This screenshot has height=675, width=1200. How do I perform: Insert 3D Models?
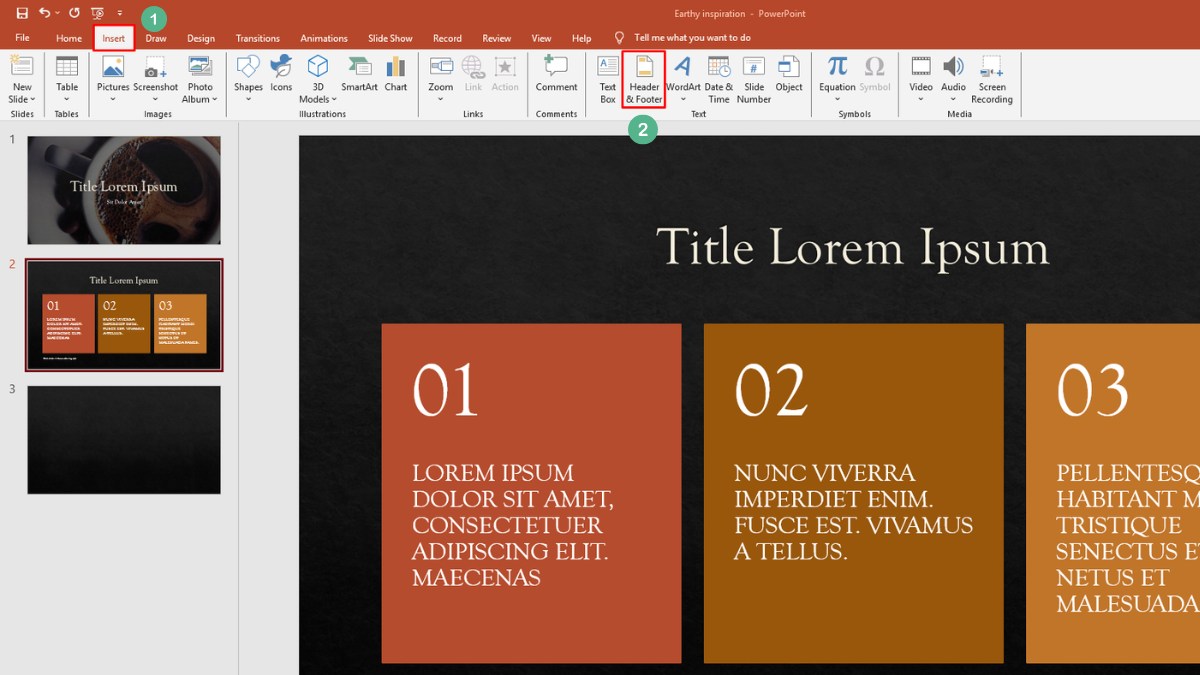318,79
